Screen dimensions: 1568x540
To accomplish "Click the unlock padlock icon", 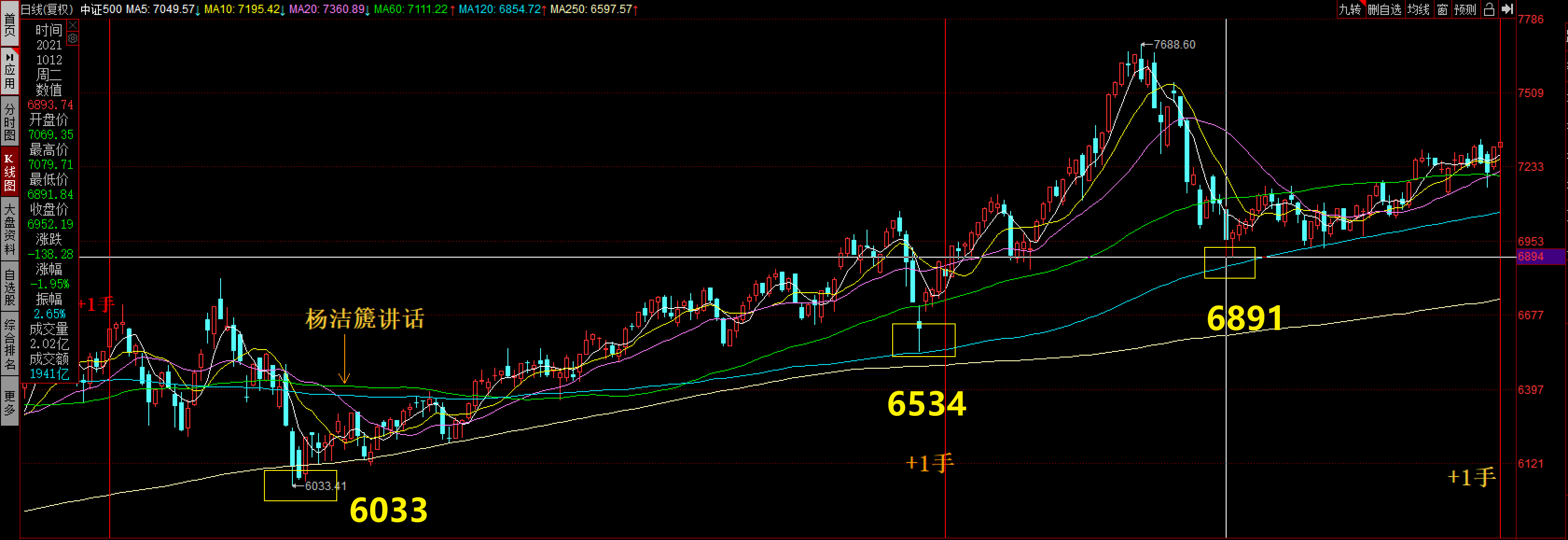I will 1489,9.
